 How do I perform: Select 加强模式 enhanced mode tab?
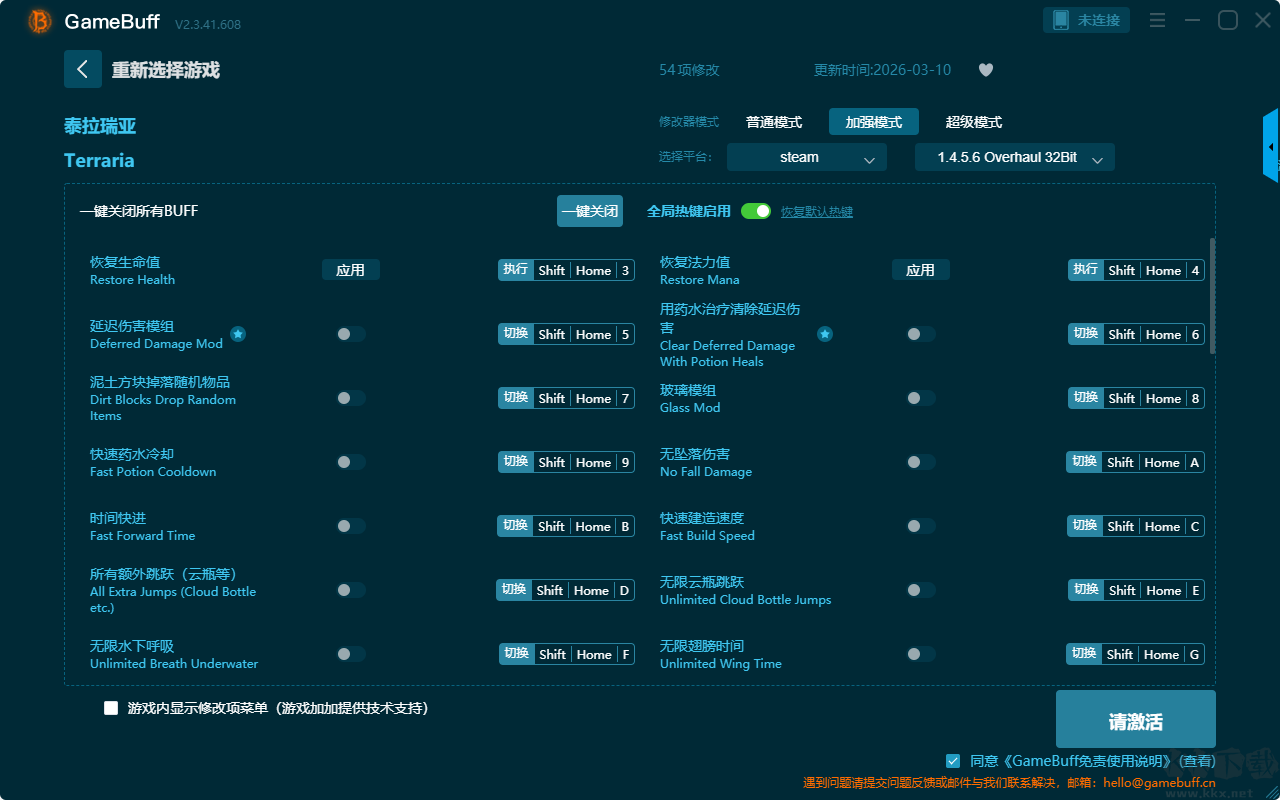(x=874, y=122)
